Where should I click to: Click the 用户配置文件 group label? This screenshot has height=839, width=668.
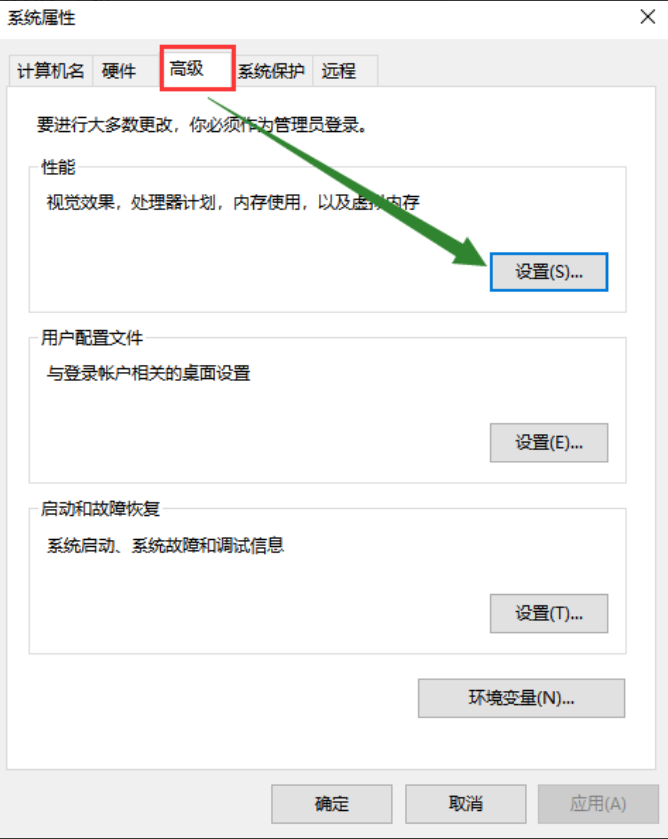(92, 338)
